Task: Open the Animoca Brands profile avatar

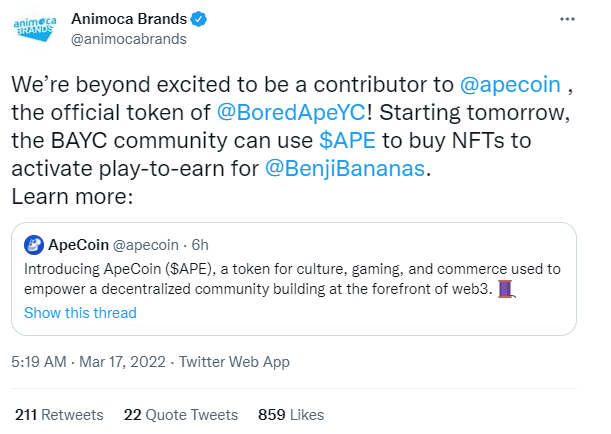Action: click(35, 29)
